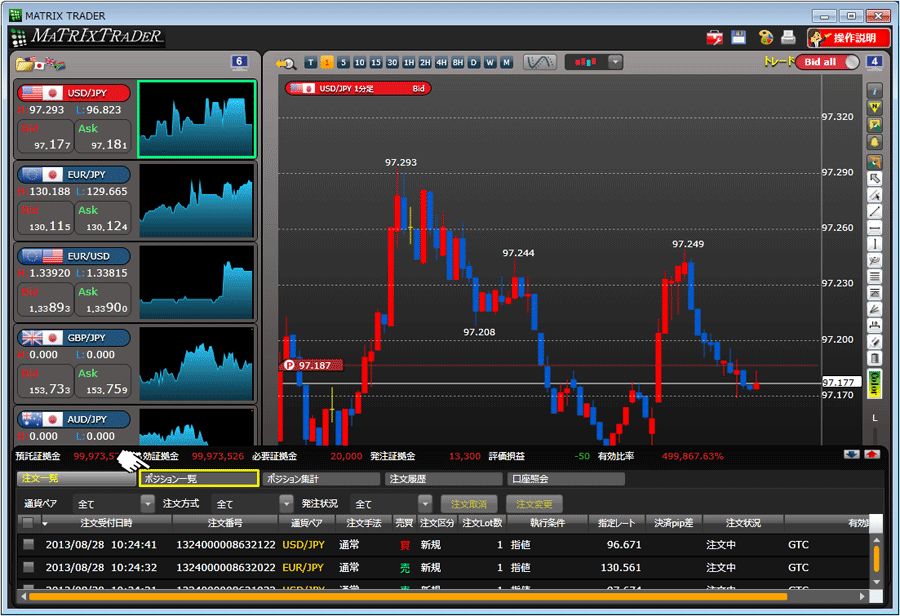Viewport: 900px width, 616px height.
Task: Select the Weekly (W) timeframe
Action: point(490,63)
